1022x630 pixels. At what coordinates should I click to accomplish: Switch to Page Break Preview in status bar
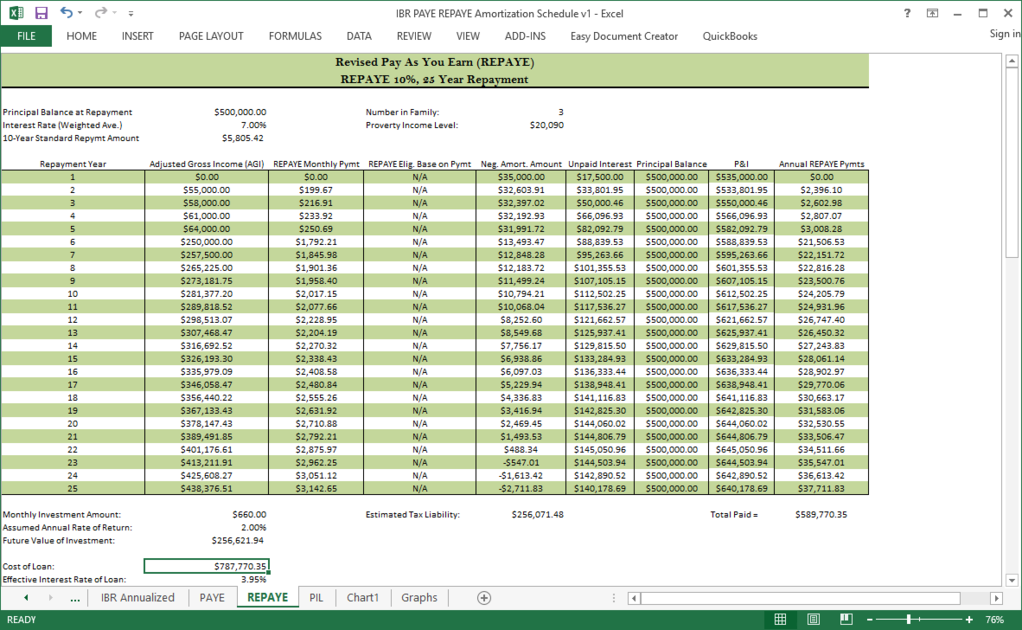pos(846,619)
